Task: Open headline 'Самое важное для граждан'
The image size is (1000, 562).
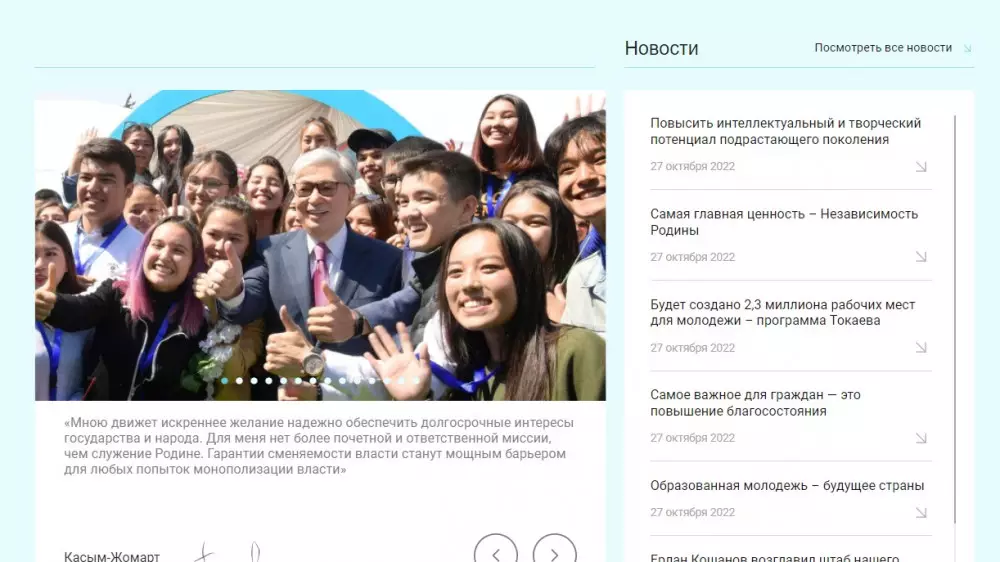Action: click(755, 403)
